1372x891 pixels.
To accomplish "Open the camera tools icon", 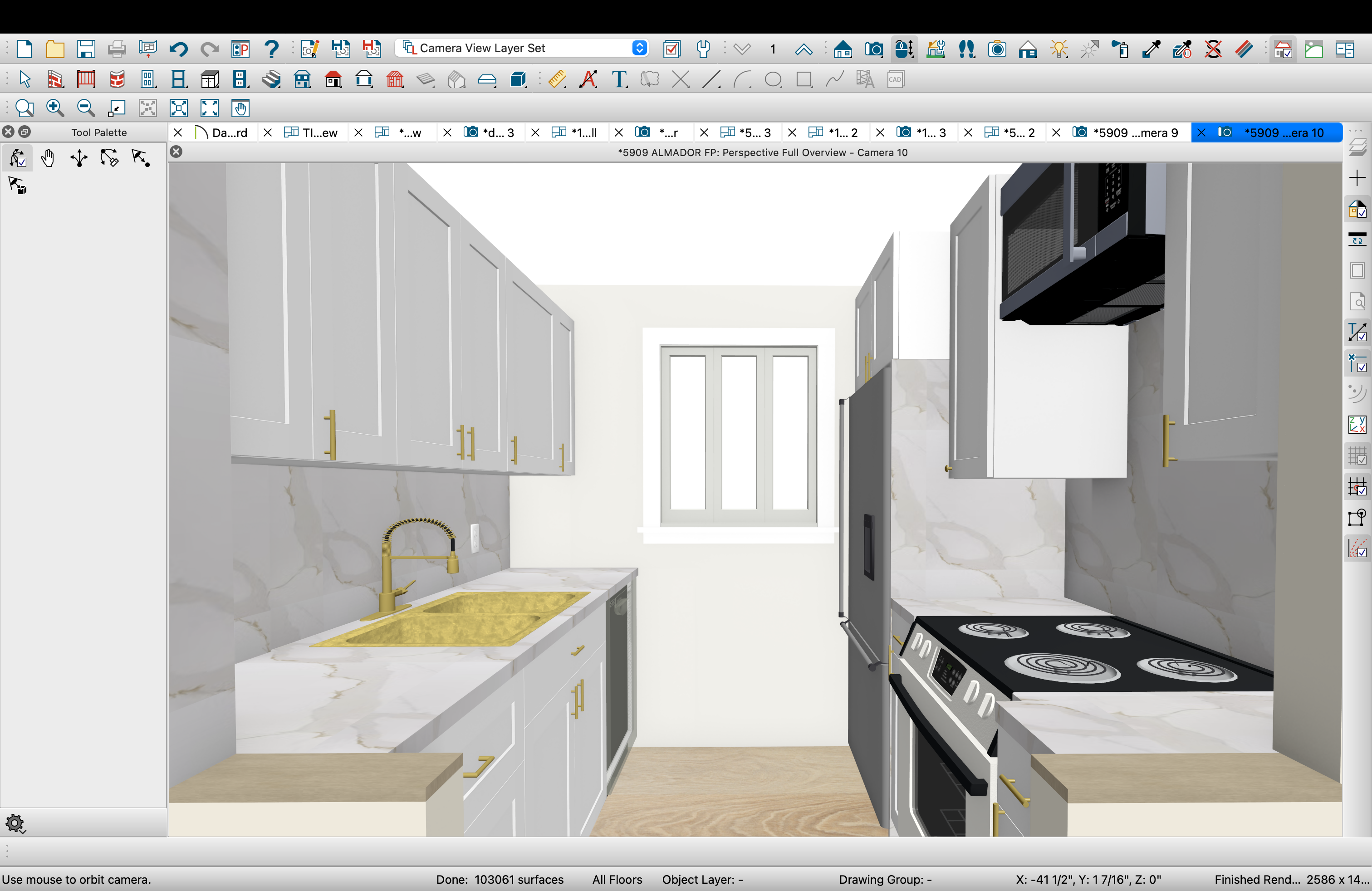I will [x=873, y=49].
